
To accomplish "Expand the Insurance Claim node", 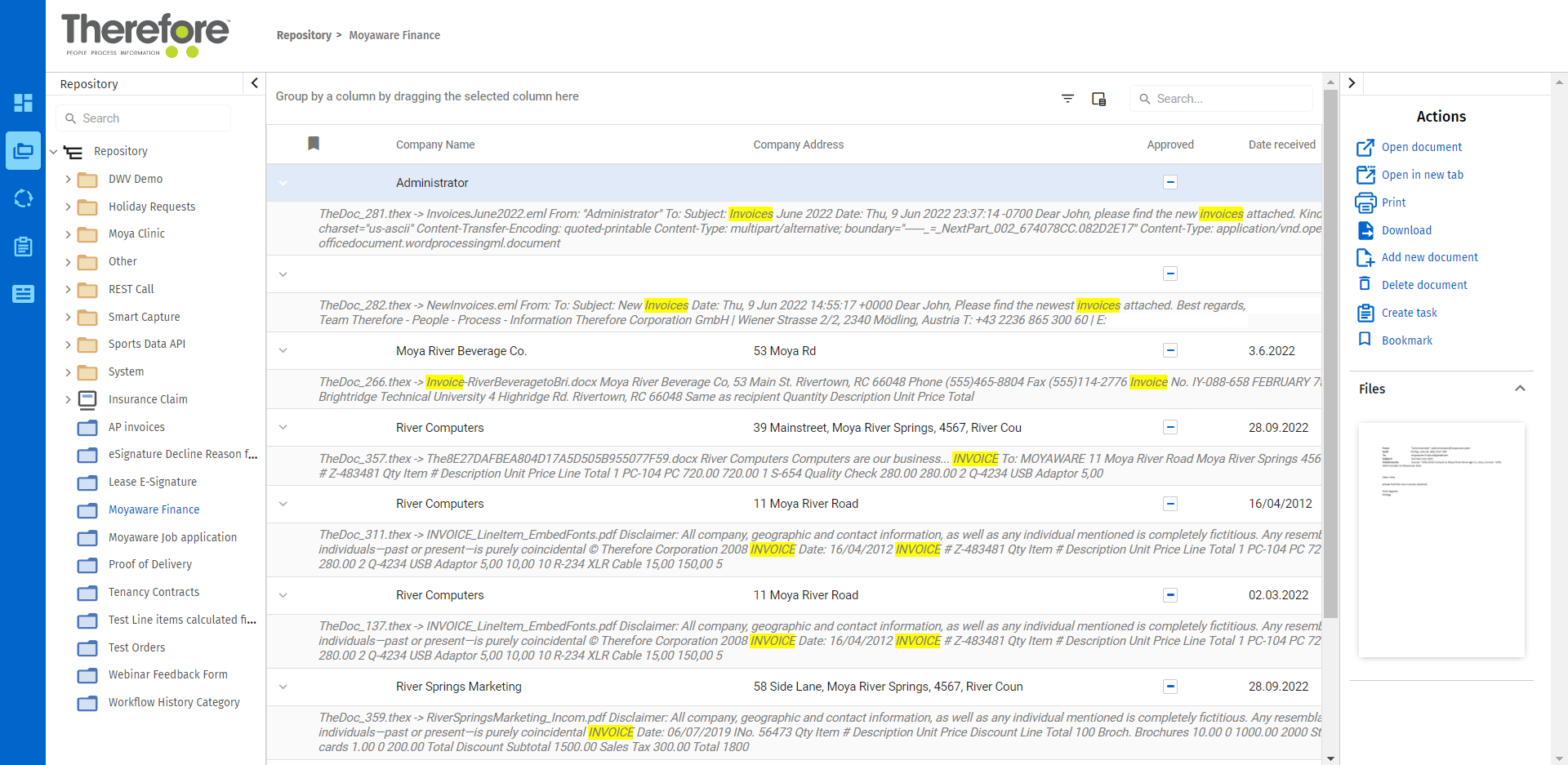I will (68, 399).
